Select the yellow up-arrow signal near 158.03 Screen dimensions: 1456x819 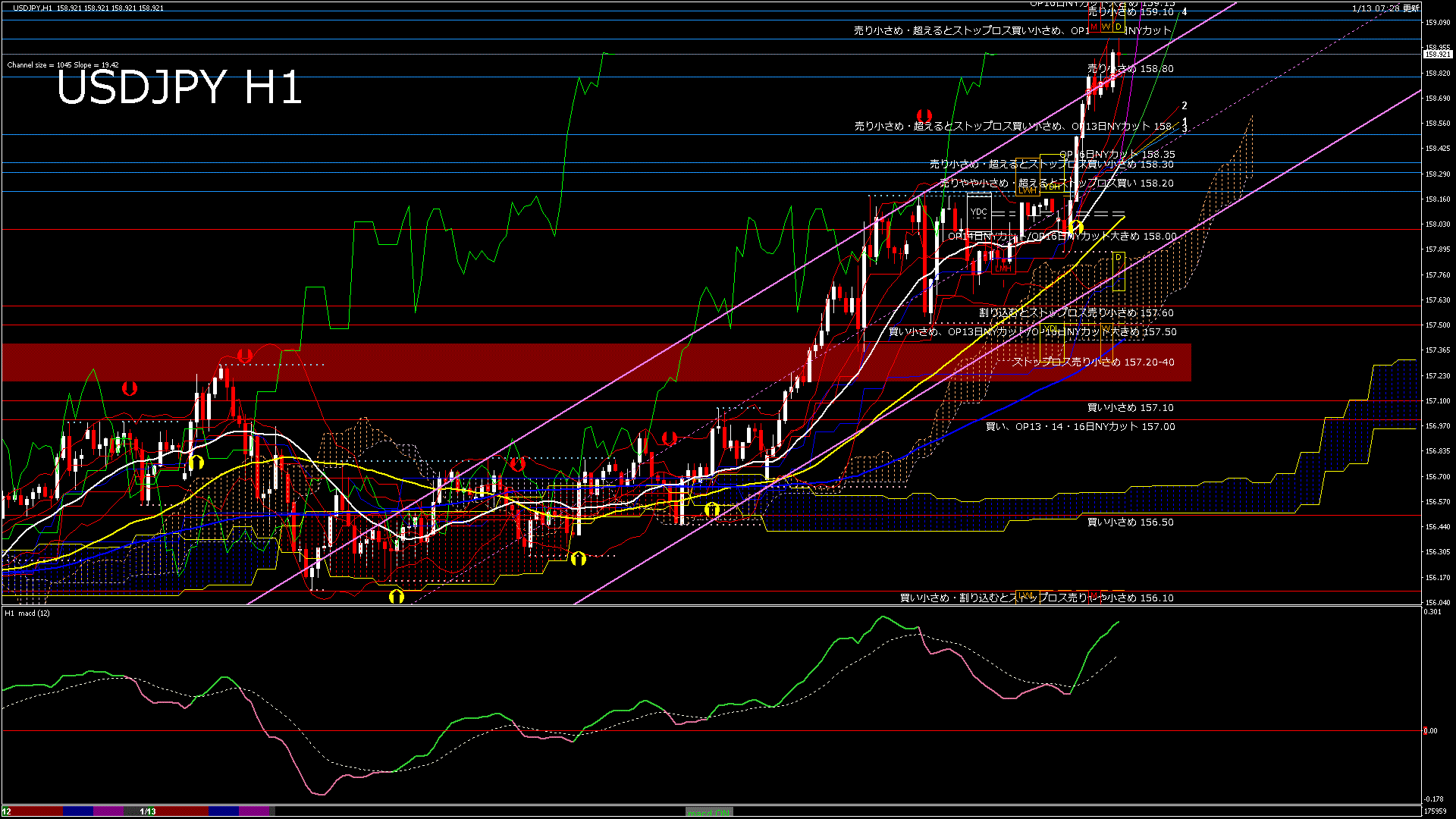1076,226
